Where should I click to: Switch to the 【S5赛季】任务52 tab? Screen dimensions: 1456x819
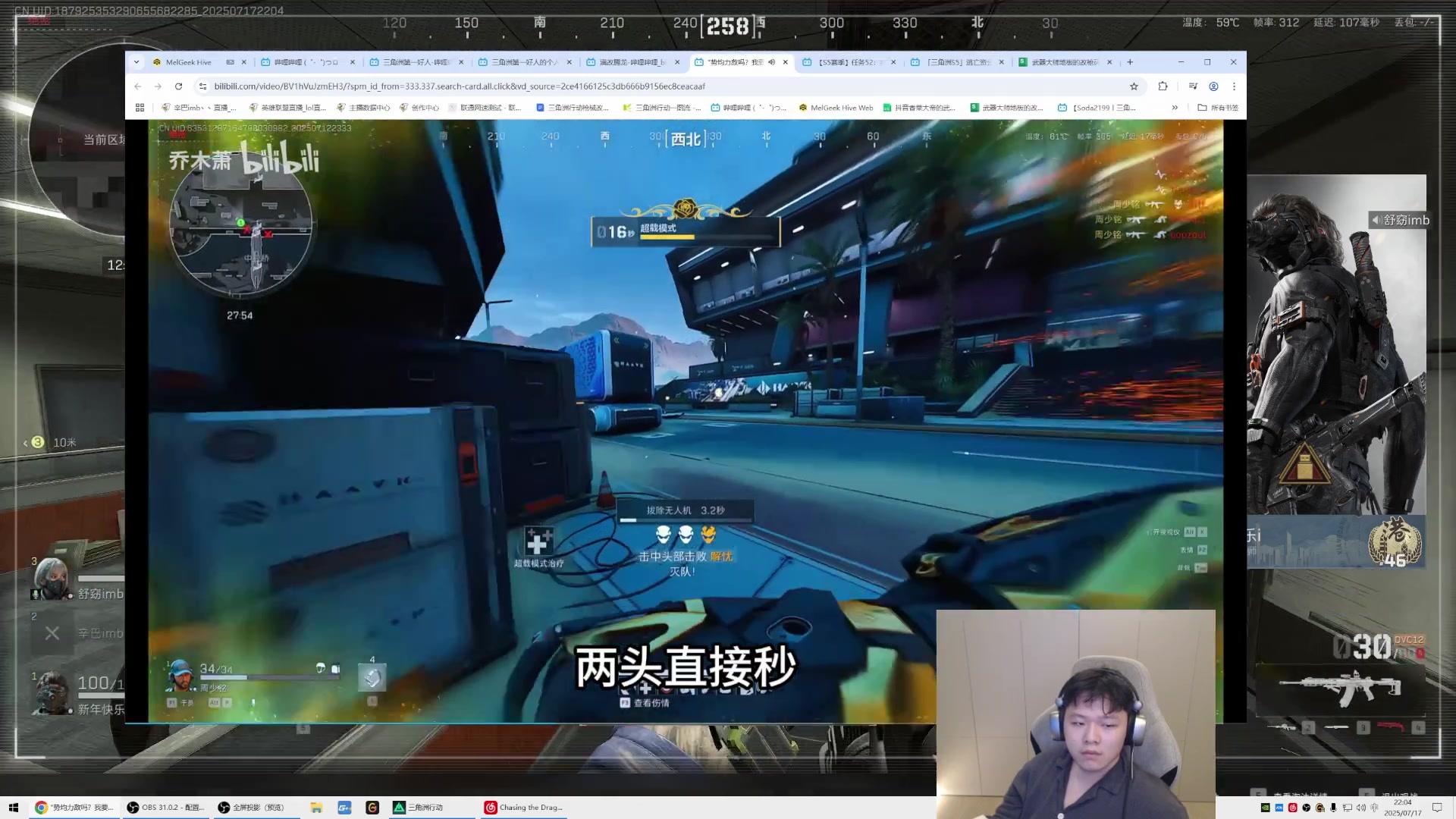pos(849,62)
